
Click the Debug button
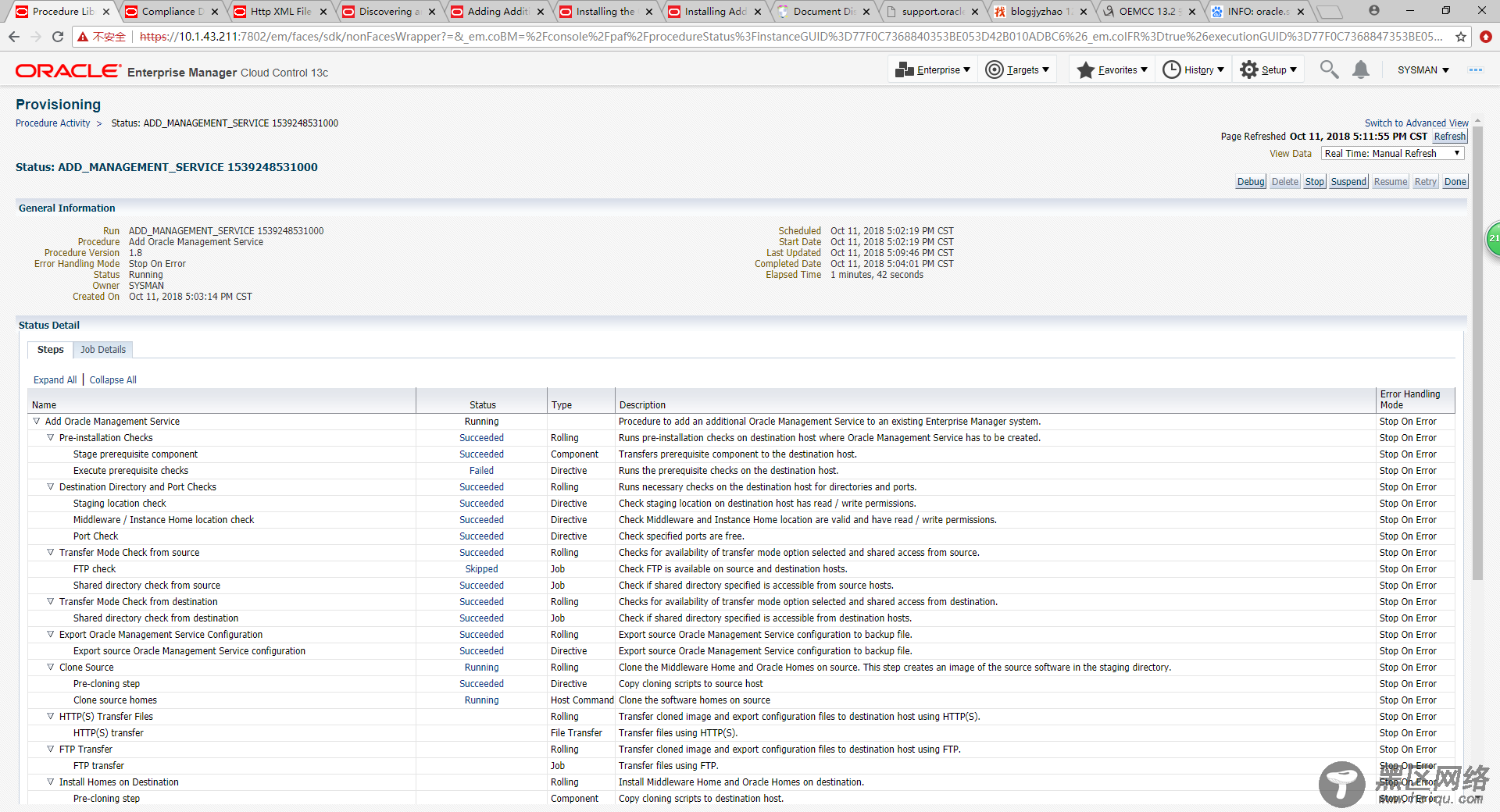pyautogui.click(x=1251, y=182)
